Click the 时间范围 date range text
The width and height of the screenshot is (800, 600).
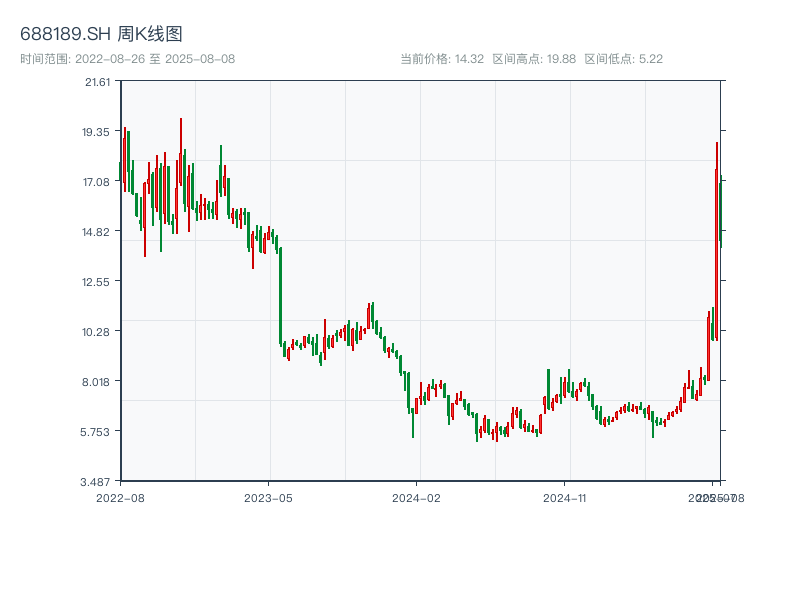tap(127, 59)
